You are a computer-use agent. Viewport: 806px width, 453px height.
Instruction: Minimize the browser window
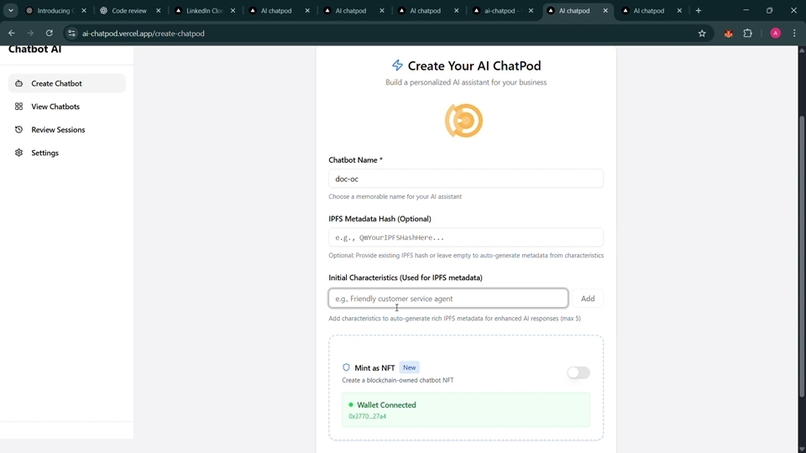(x=746, y=10)
